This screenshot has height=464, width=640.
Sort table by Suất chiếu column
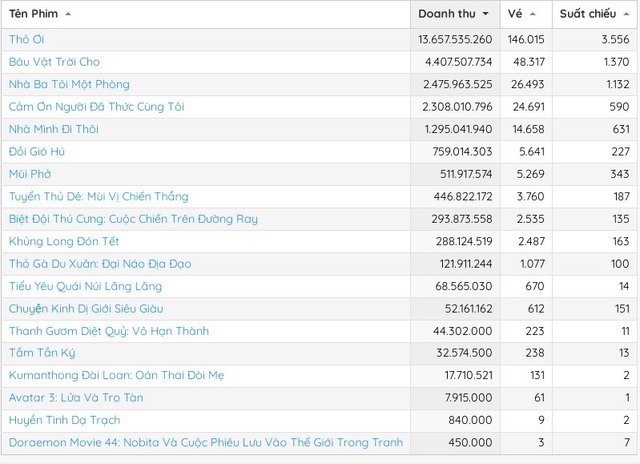tap(588, 14)
